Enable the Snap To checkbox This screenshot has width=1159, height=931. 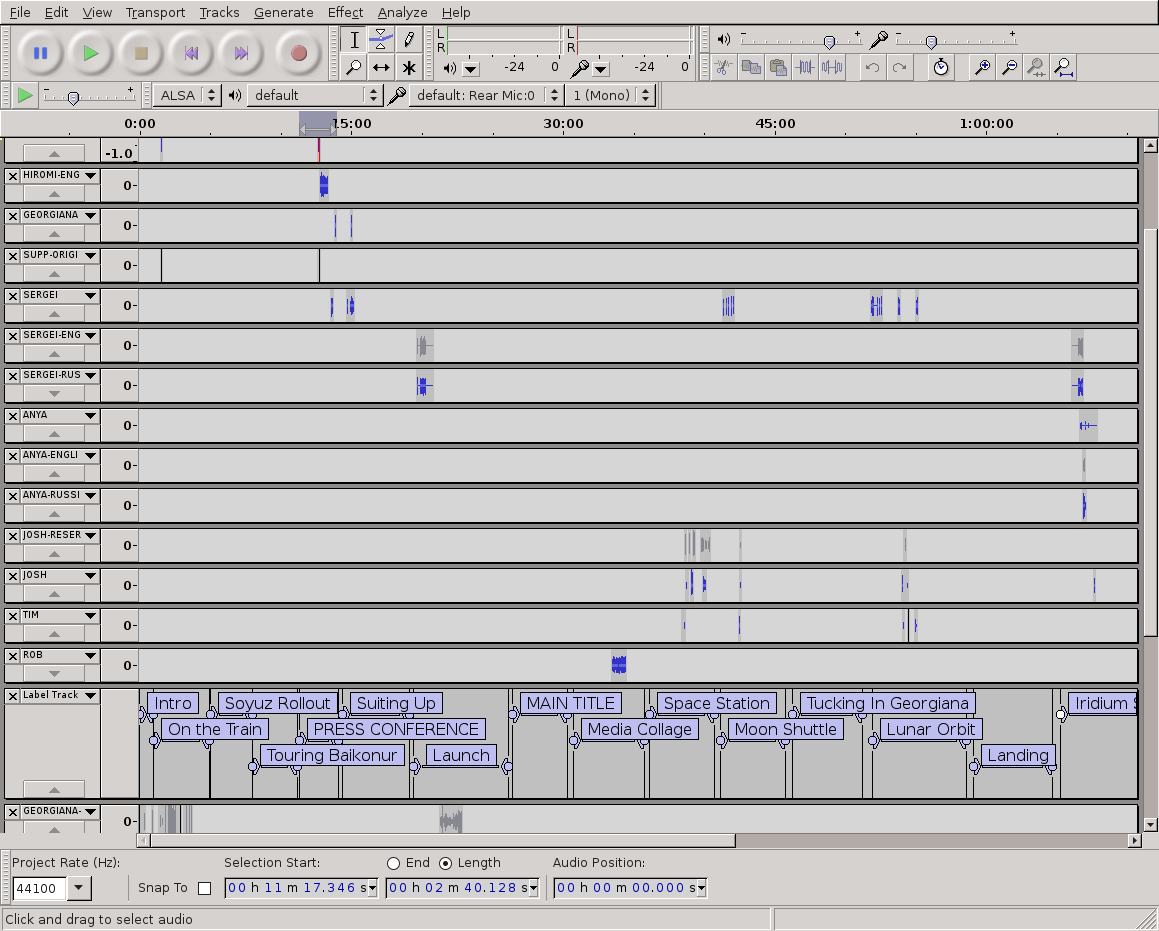[205, 887]
